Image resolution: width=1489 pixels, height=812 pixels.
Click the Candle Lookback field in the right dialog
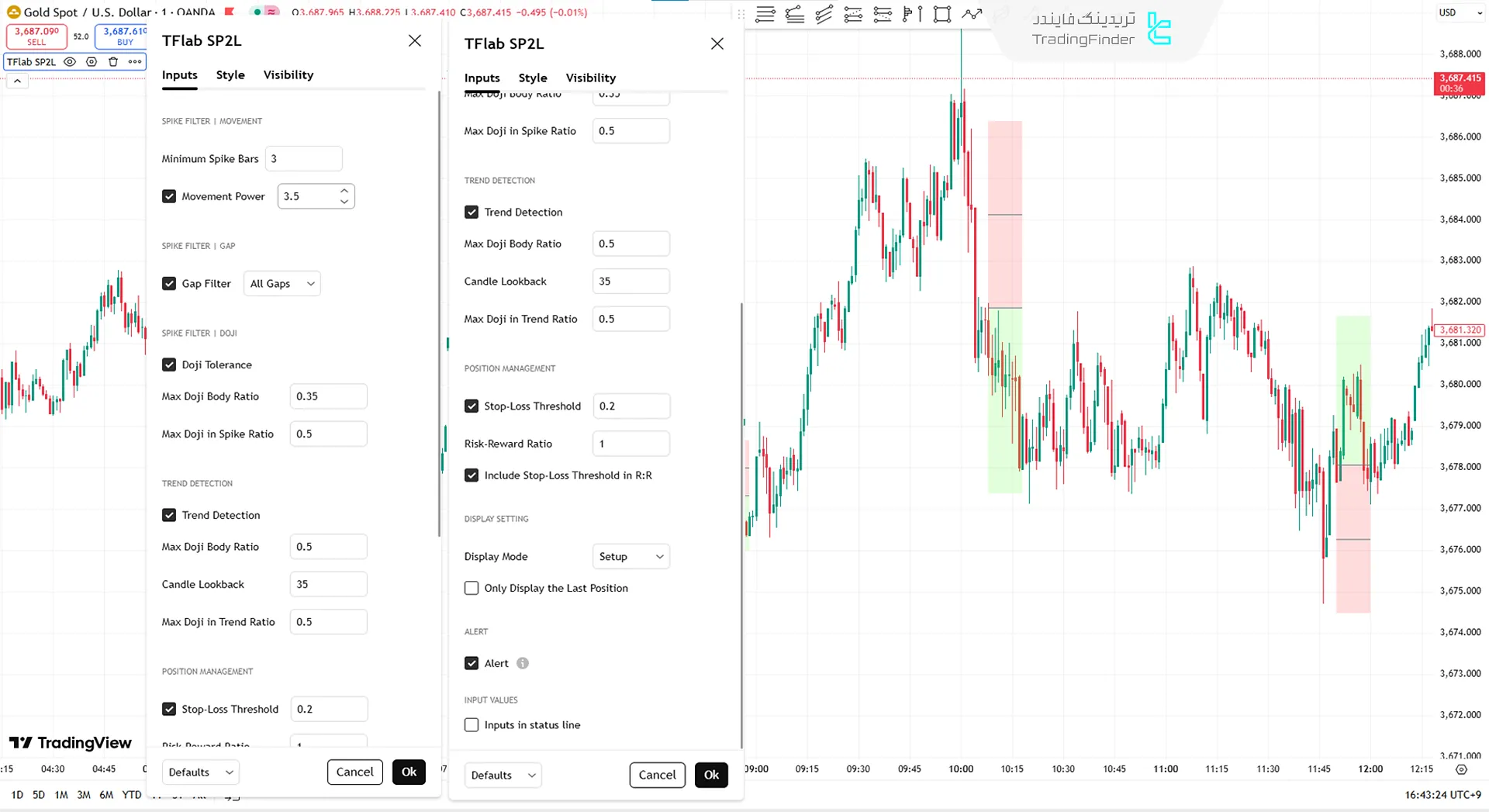(630, 282)
